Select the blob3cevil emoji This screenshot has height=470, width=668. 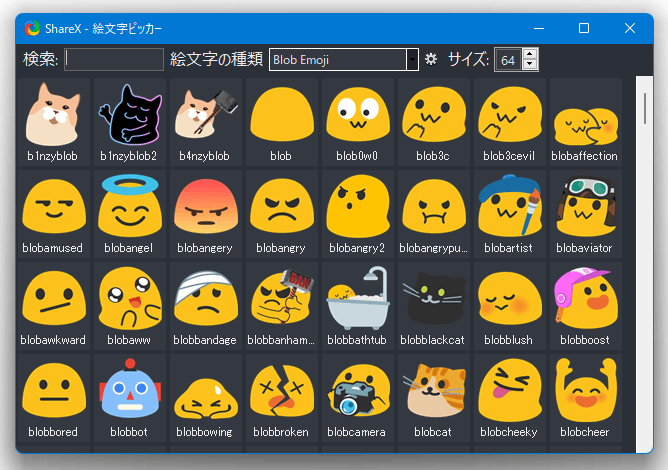pyautogui.click(x=510, y=121)
